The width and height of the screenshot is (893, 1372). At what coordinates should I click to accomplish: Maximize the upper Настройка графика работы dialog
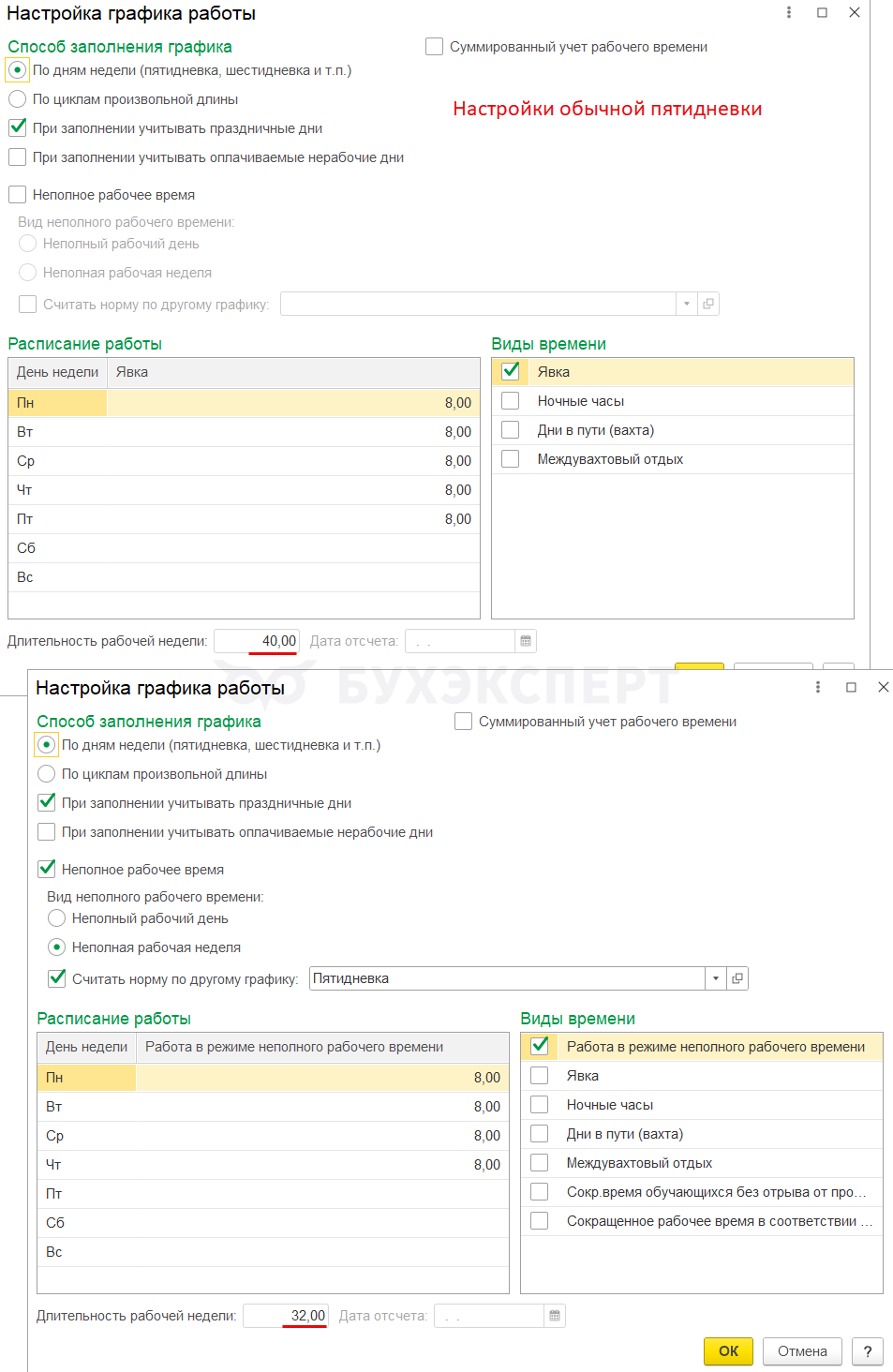(x=822, y=12)
